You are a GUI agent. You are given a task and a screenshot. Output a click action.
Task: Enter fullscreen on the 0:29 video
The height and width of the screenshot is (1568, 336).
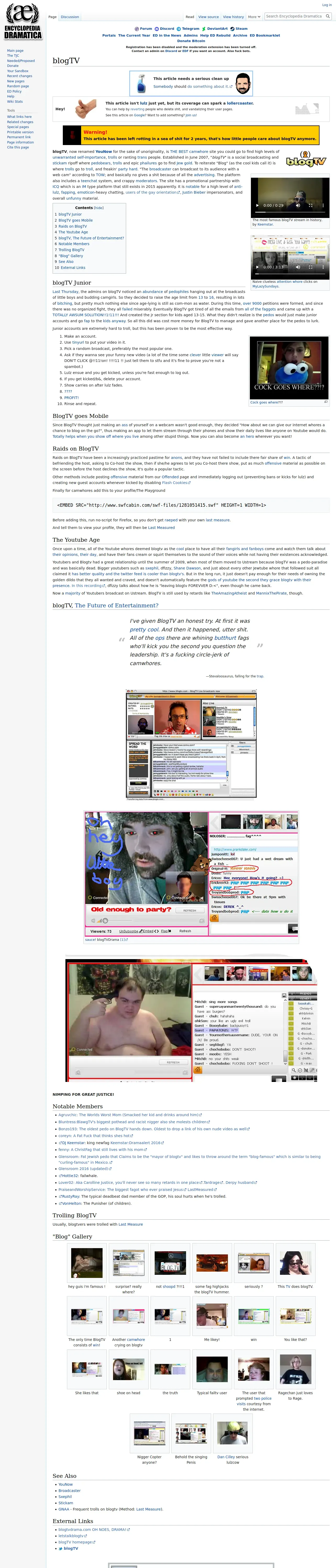coord(310,205)
